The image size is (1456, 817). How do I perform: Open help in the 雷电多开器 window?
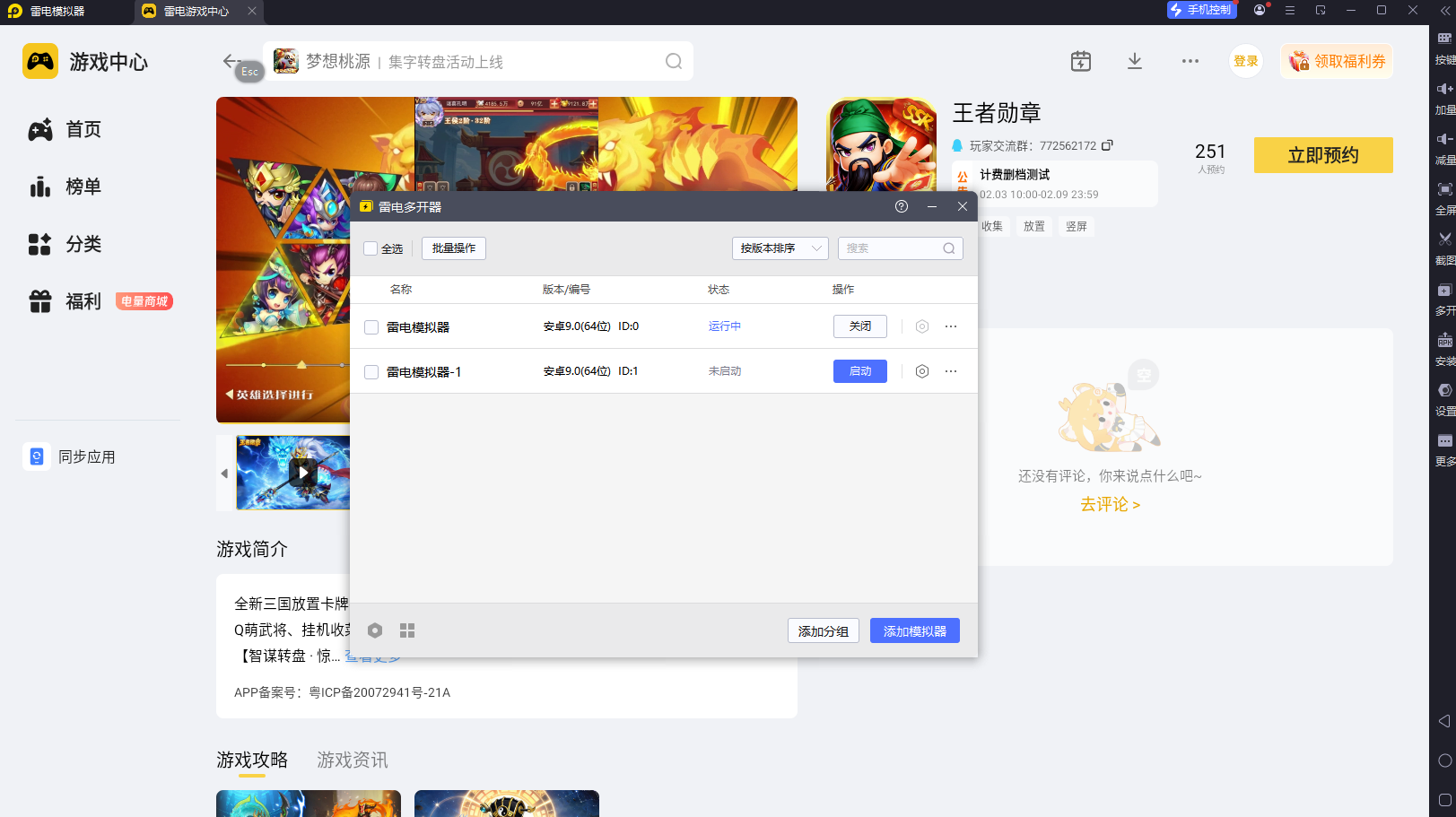(x=902, y=206)
